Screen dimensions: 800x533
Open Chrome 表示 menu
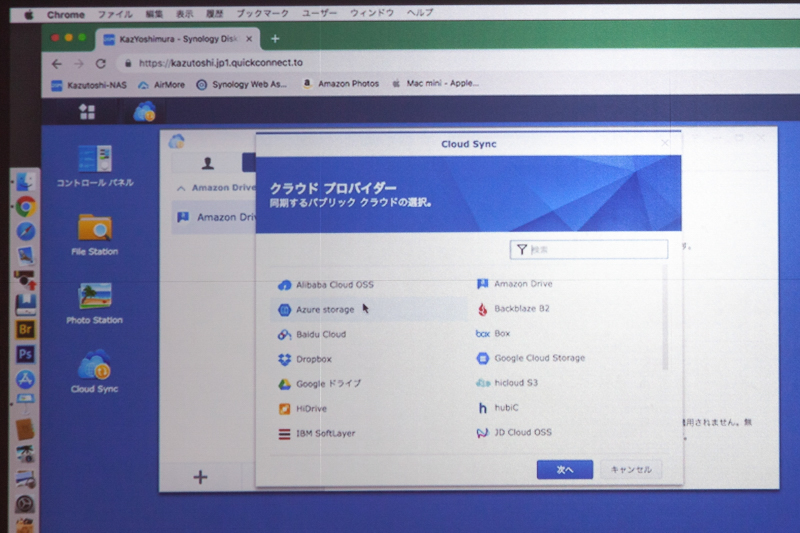(x=184, y=14)
